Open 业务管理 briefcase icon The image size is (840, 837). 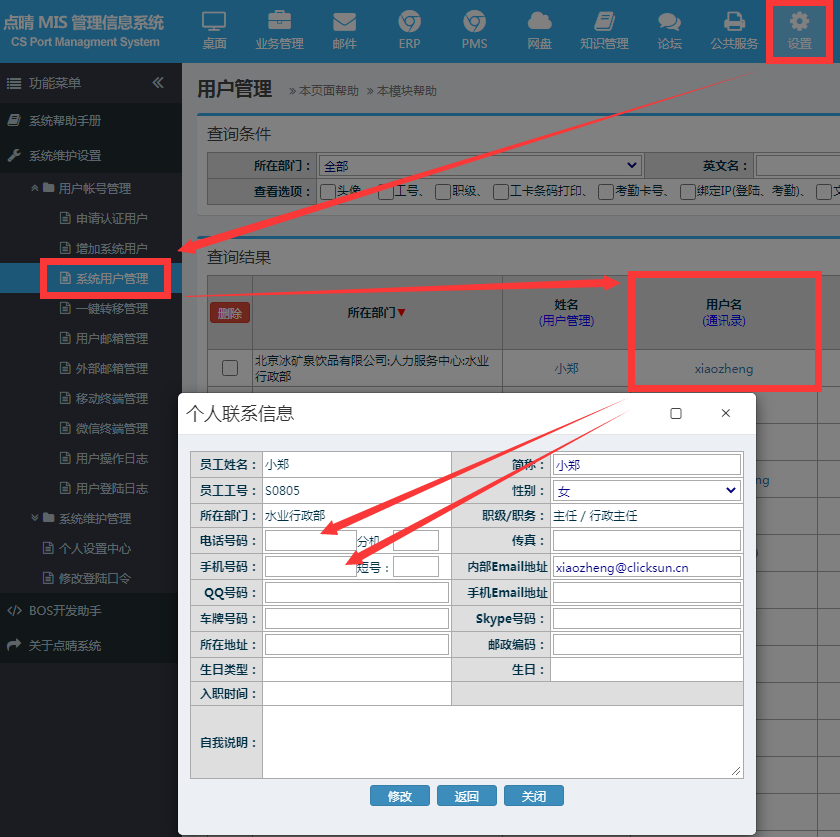tap(279, 30)
